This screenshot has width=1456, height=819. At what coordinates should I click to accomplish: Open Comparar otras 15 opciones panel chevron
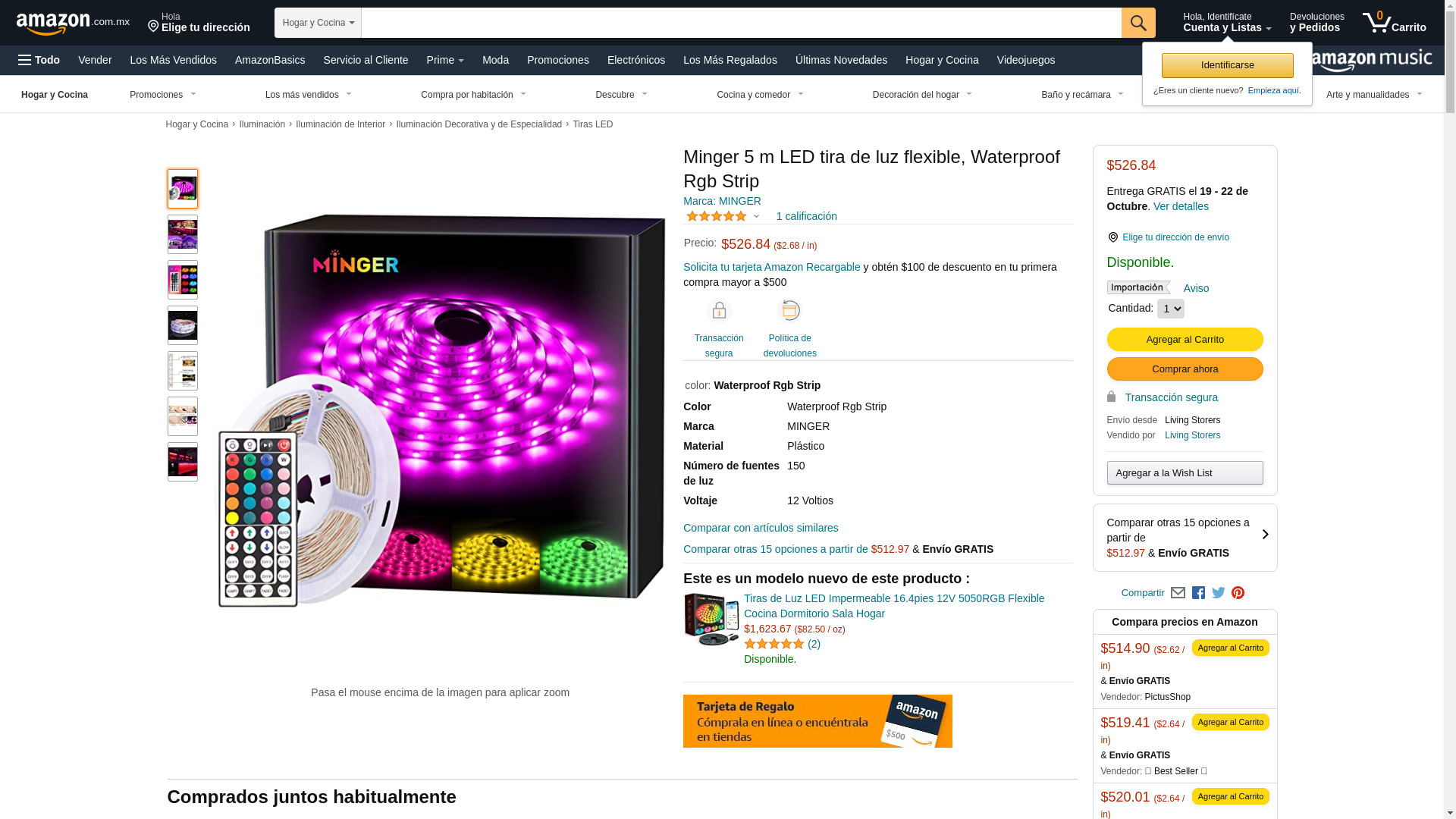point(1265,535)
